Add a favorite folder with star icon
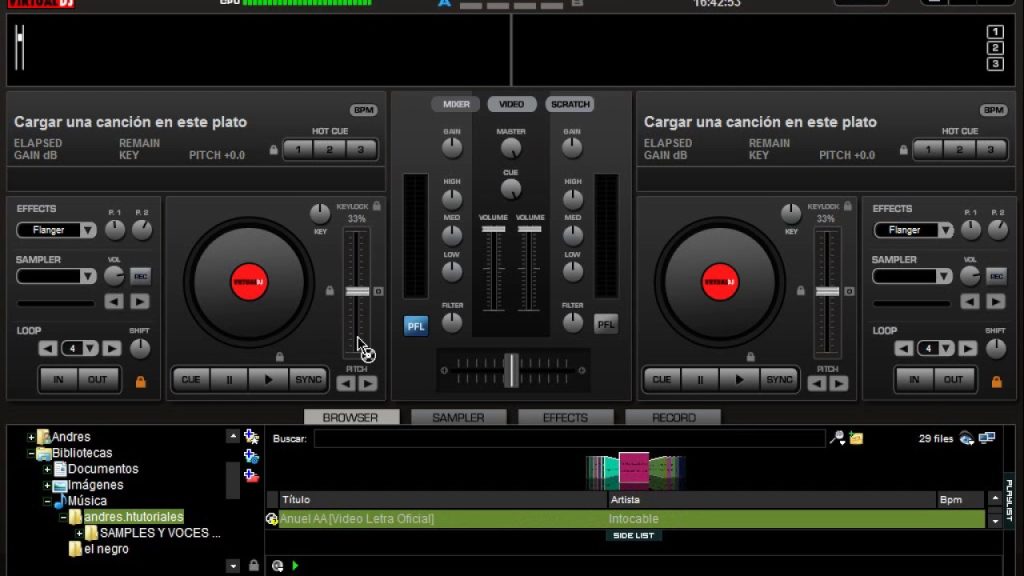This screenshot has height=576, width=1024. tap(251, 436)
